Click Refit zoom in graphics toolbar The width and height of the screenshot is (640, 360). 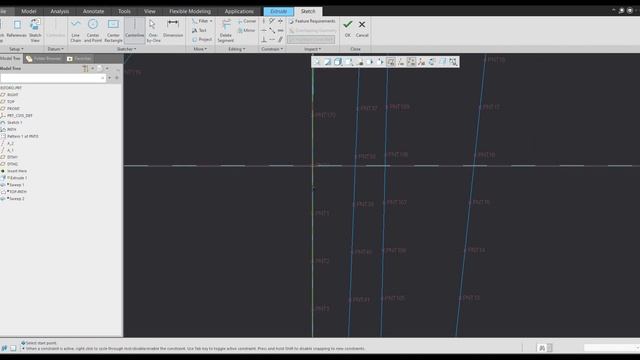tap(317, 62)
